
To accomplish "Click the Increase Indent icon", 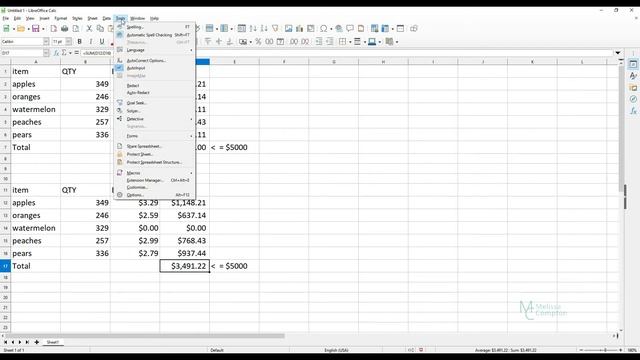I will click(x=319, y=42).
